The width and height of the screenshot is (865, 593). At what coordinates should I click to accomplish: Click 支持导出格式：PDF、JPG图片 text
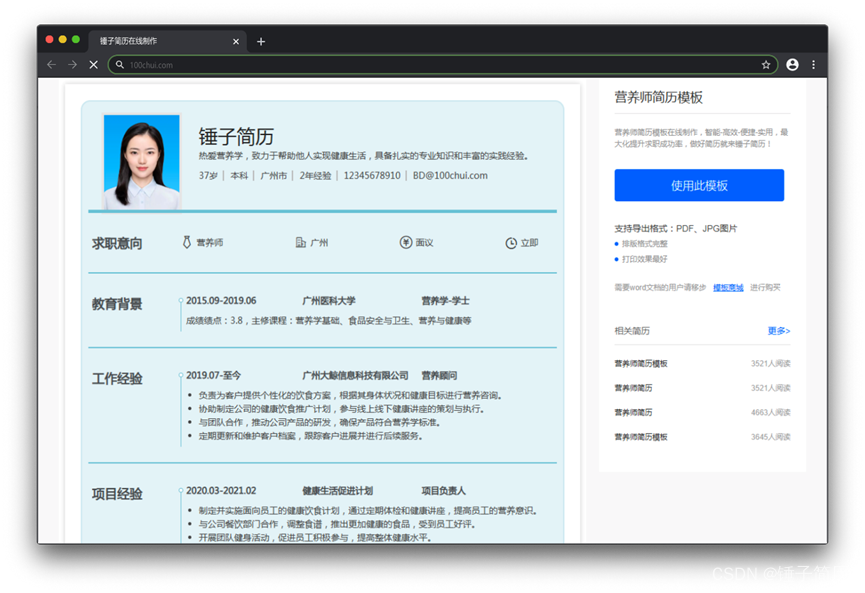point(676,228)
